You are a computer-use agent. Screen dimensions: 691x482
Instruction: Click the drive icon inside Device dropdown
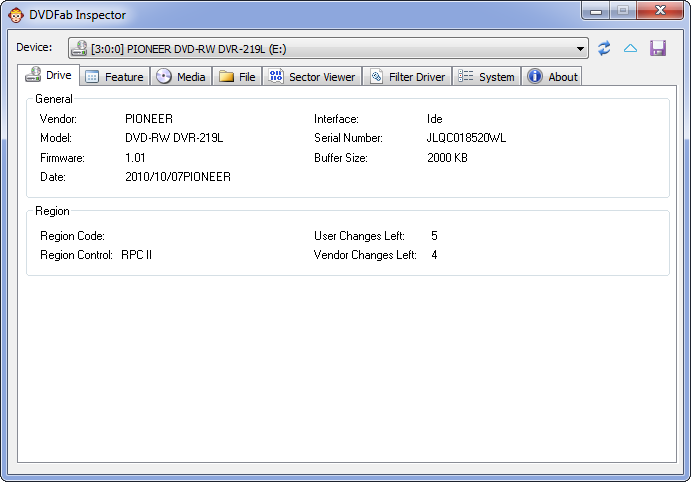79,48
